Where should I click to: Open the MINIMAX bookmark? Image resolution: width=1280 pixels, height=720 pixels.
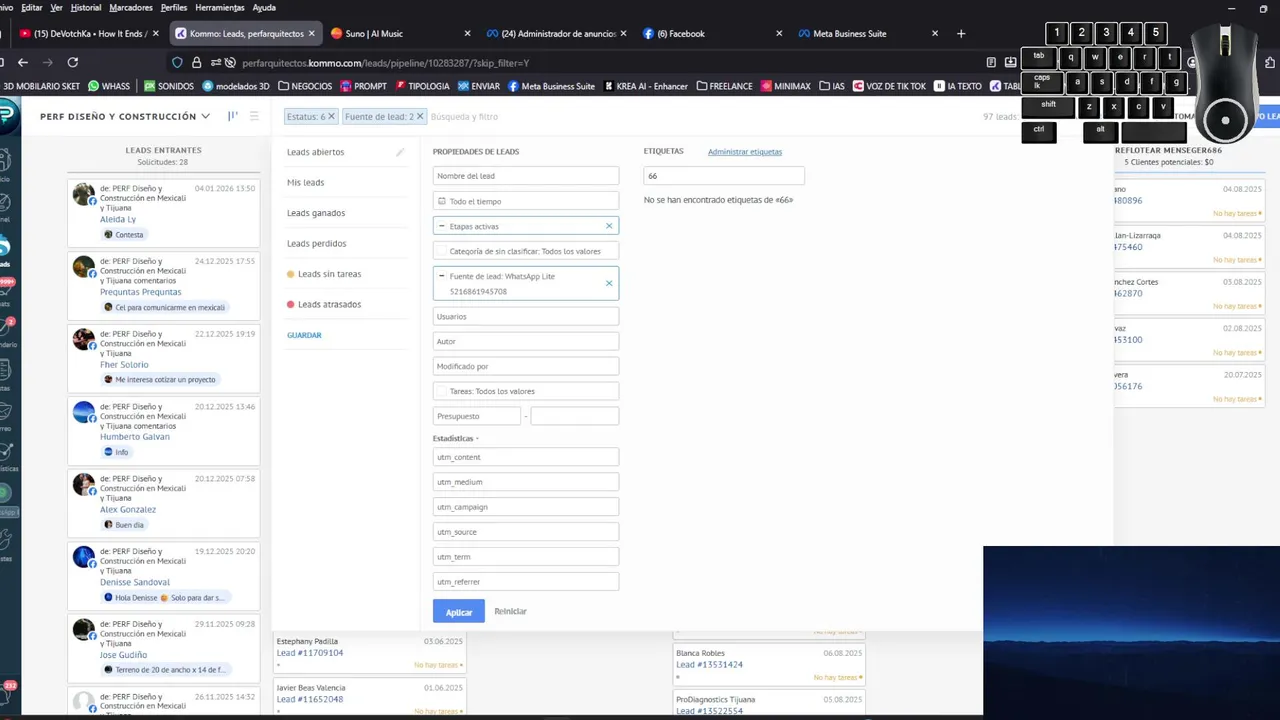(785, 86)
